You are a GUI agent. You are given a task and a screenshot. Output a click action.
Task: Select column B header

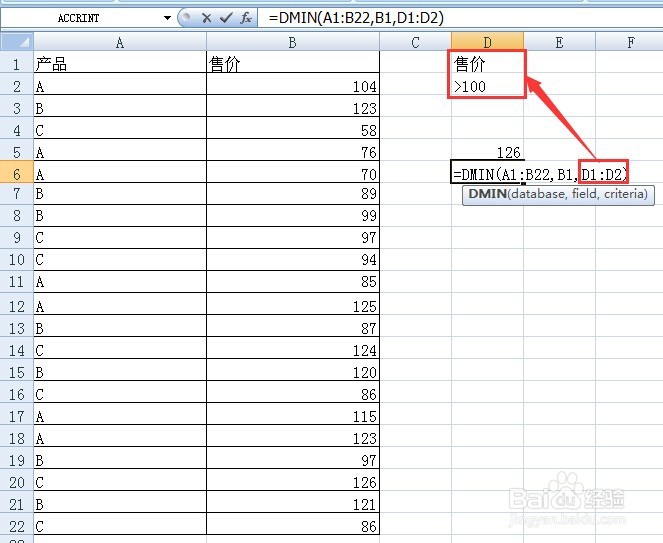(x=293, y=42)
